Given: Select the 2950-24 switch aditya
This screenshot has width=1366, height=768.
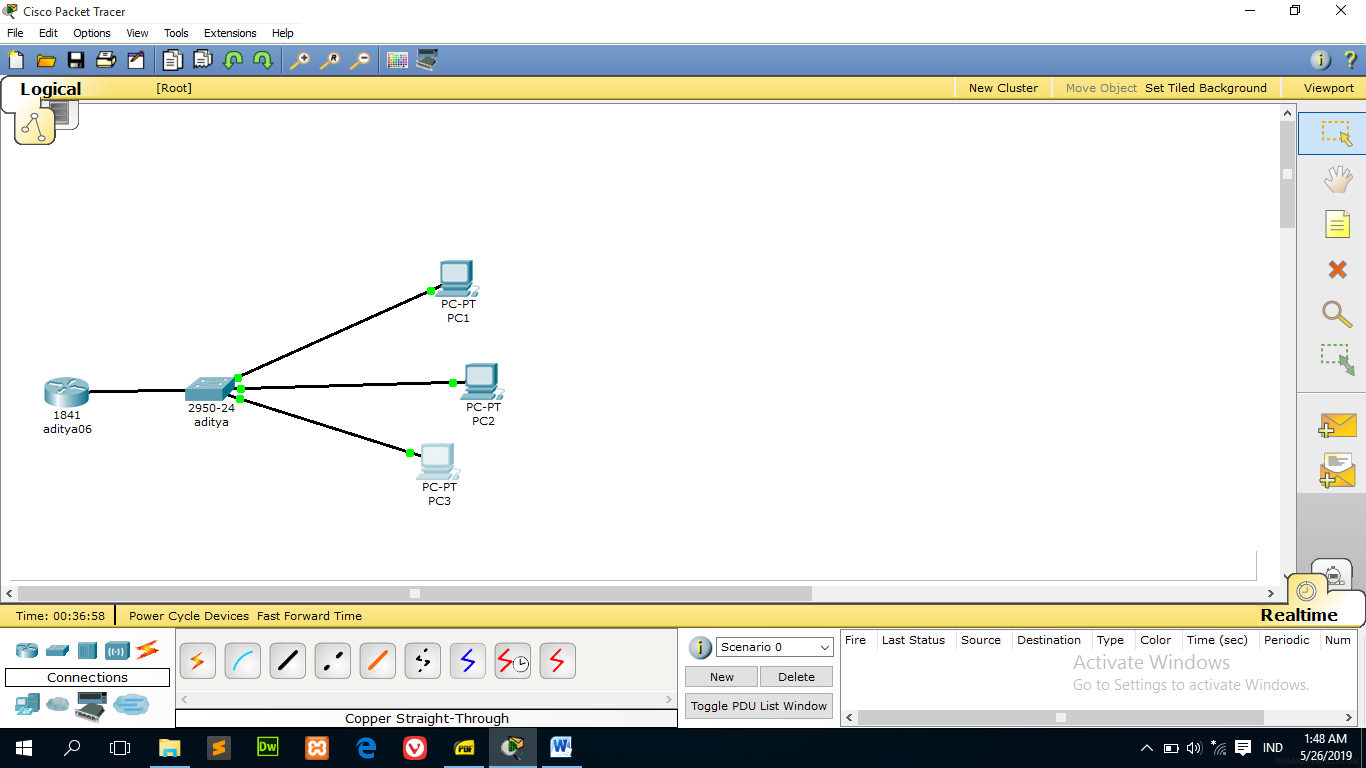Looking at the screenshot, I should (210, 388).
